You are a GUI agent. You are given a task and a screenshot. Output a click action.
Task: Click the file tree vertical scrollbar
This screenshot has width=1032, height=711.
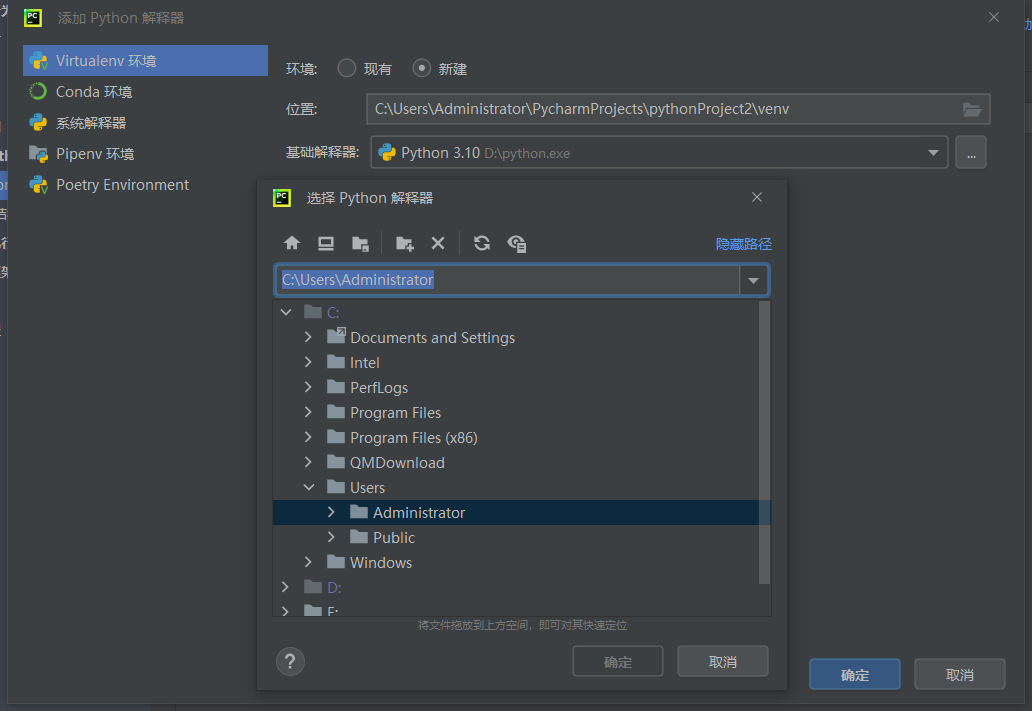(x=764, y=442)
